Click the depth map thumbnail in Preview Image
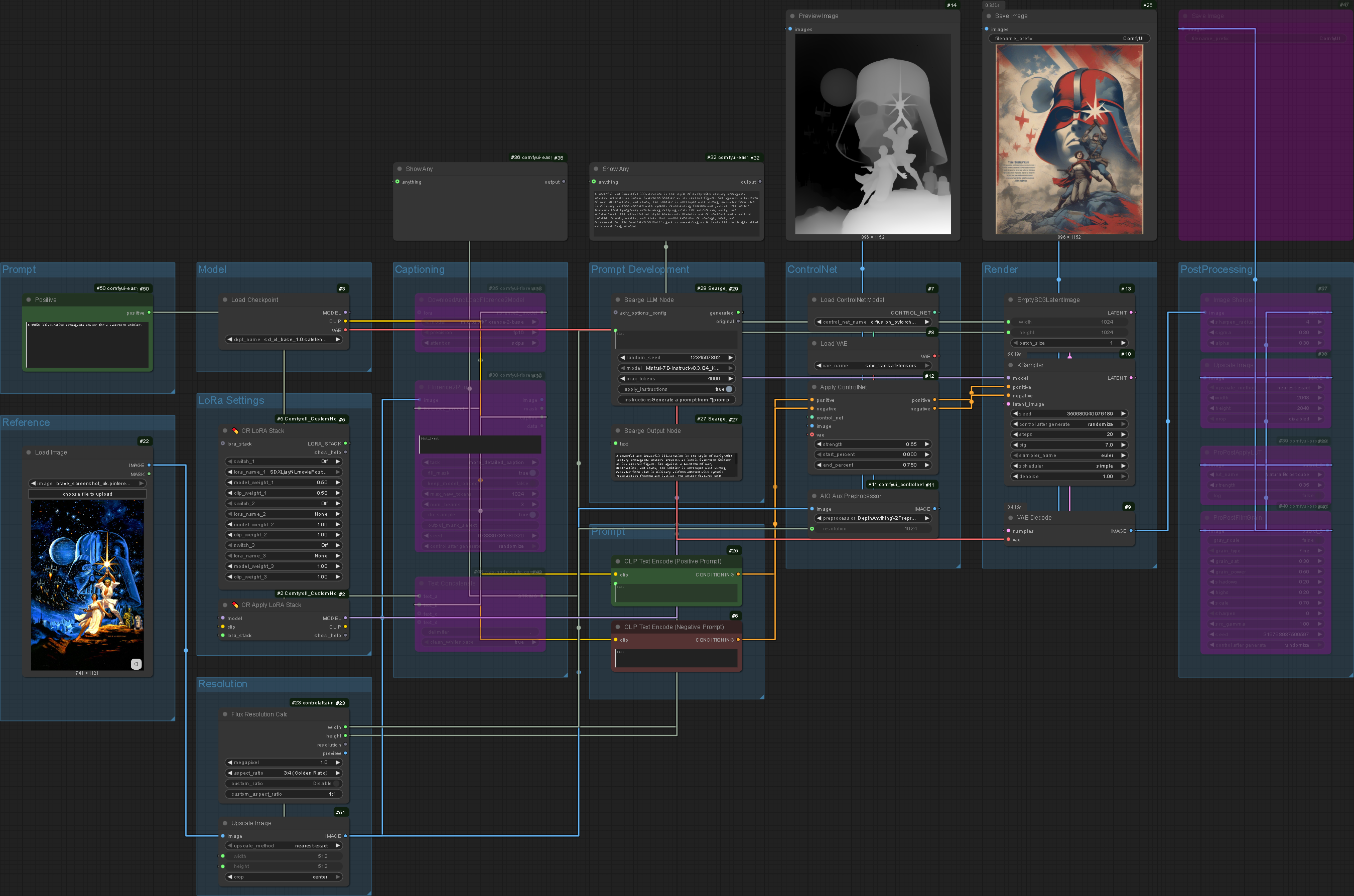The height and width of the screenshot is (896, 1354). (x=873, y=134)
